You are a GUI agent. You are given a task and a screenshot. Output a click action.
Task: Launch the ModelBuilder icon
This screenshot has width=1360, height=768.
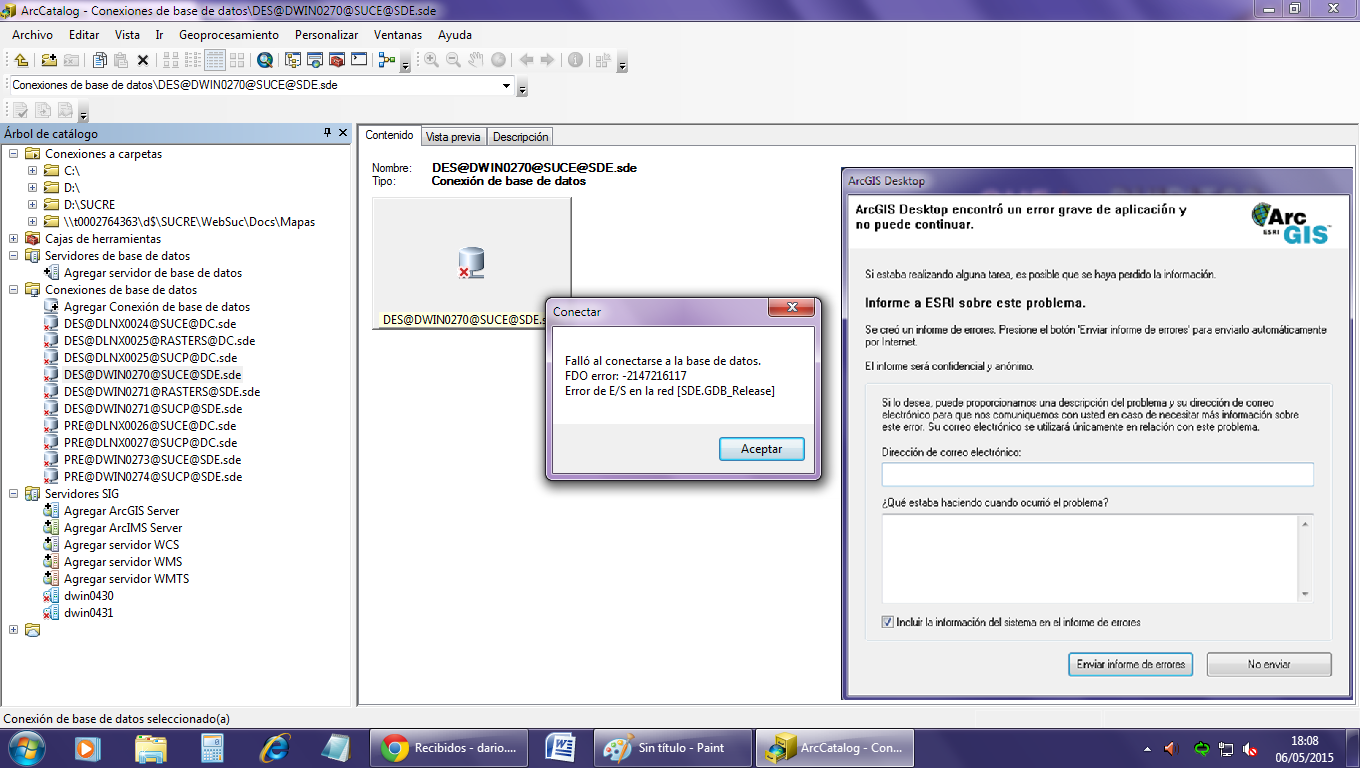pyautogui.click(x=387, y=60)
